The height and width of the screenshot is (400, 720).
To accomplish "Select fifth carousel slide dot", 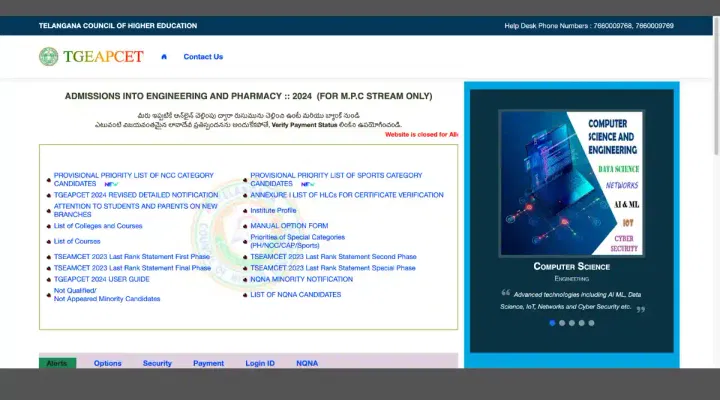I will pyautogui.click(x=591, y=323).
